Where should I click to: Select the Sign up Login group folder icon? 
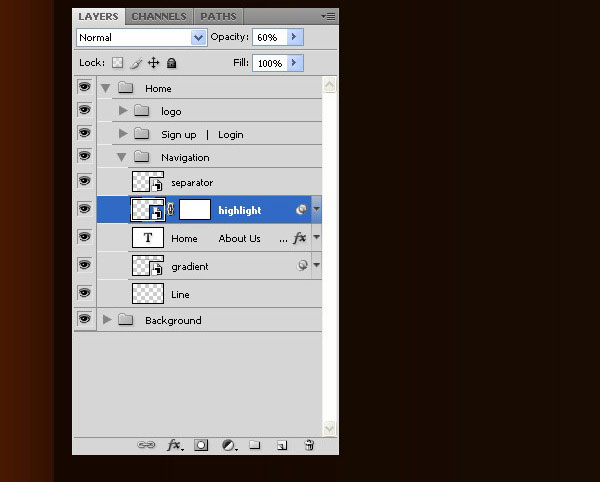[x=142, y=134]
